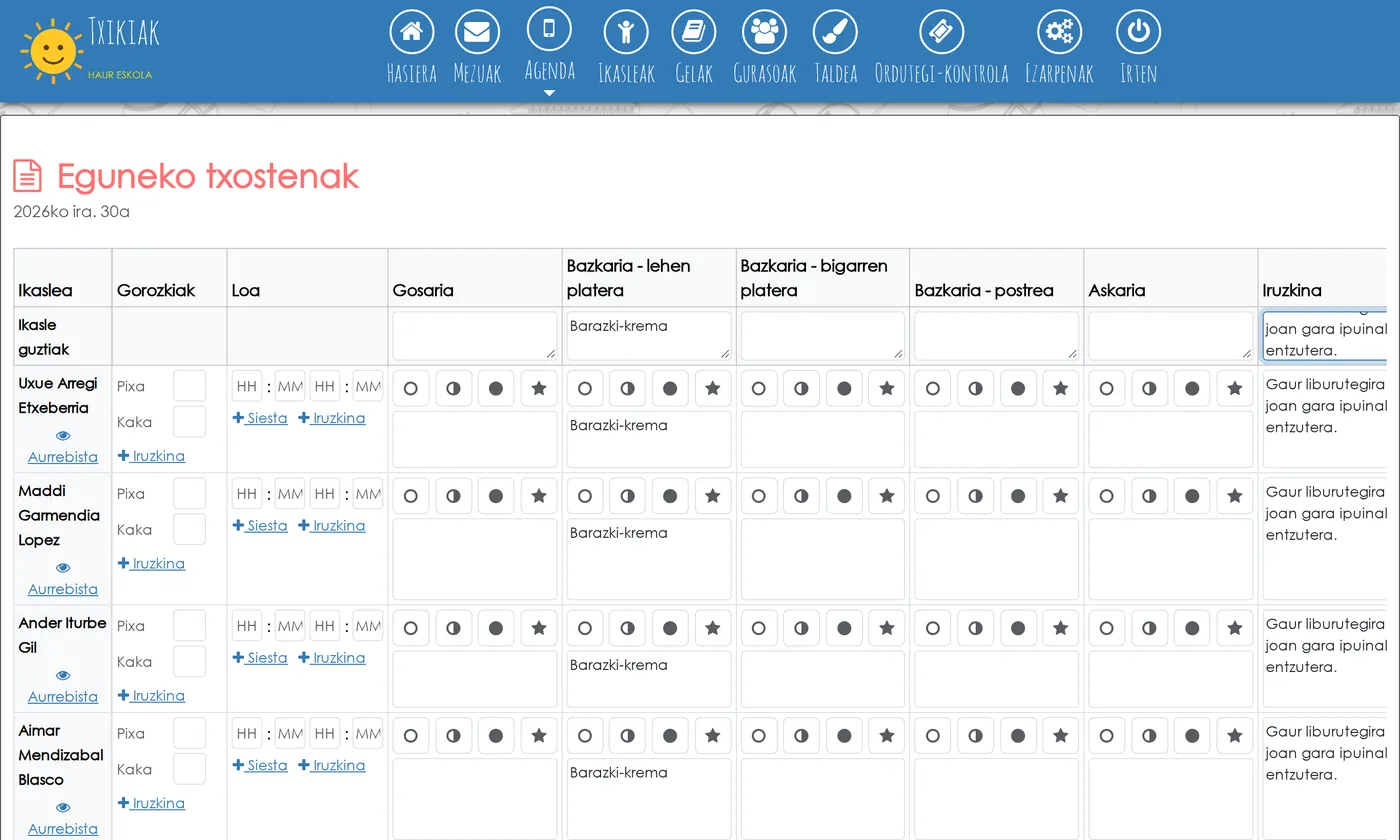Click Pixa count field for Aimar
The width and height of the screenshot is (1400, 840).
[x=190, y=734]
